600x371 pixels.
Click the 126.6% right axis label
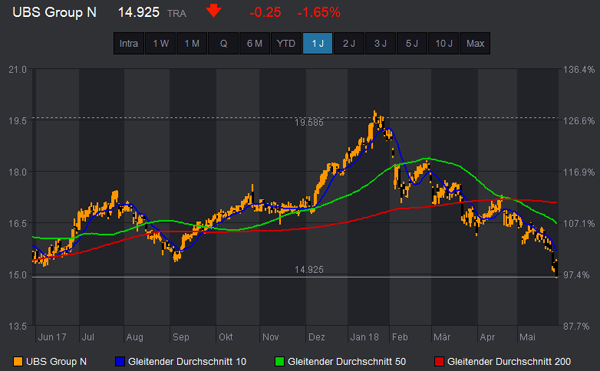579,121
